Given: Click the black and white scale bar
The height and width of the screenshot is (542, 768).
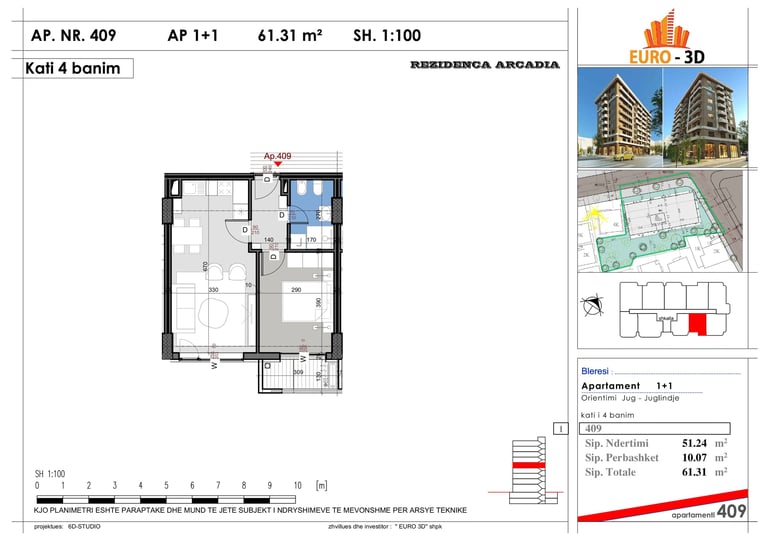Looking at the screenshot, I should pyautogui.click(x=166, y=500).
